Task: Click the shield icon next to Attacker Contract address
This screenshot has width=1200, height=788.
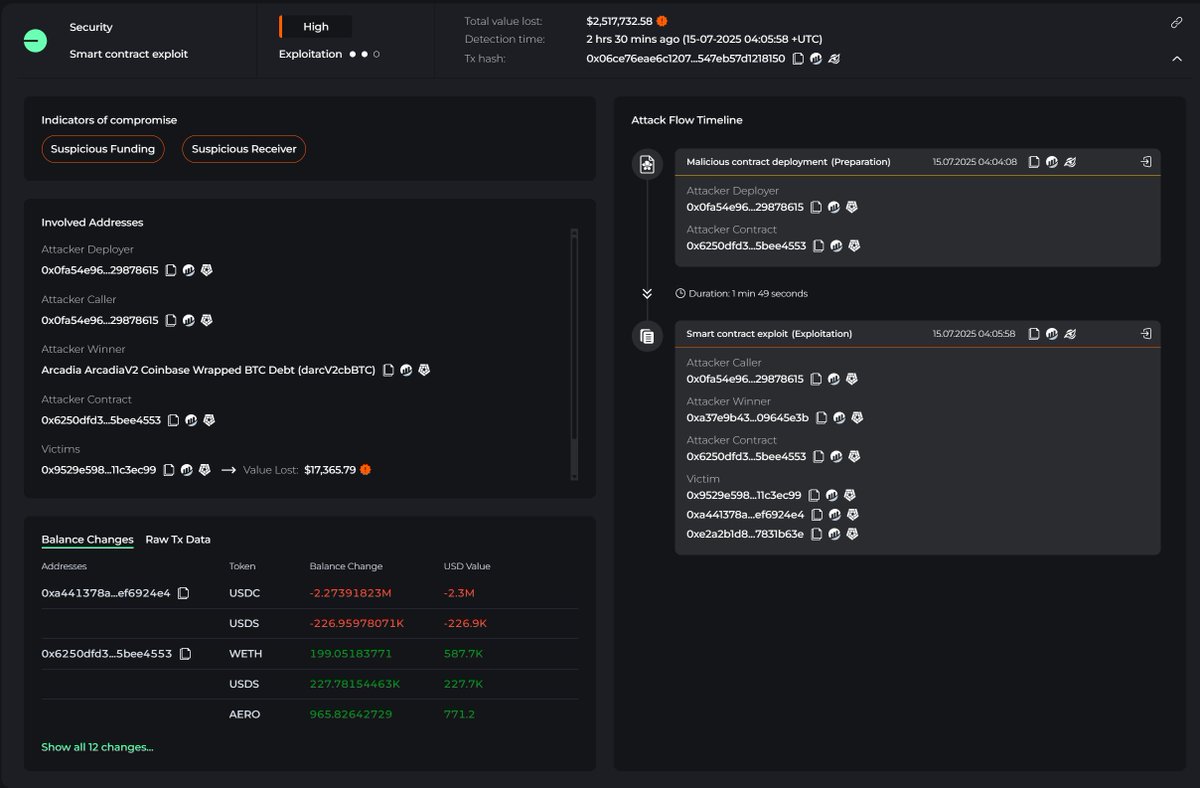Action: tap(208, 420)
